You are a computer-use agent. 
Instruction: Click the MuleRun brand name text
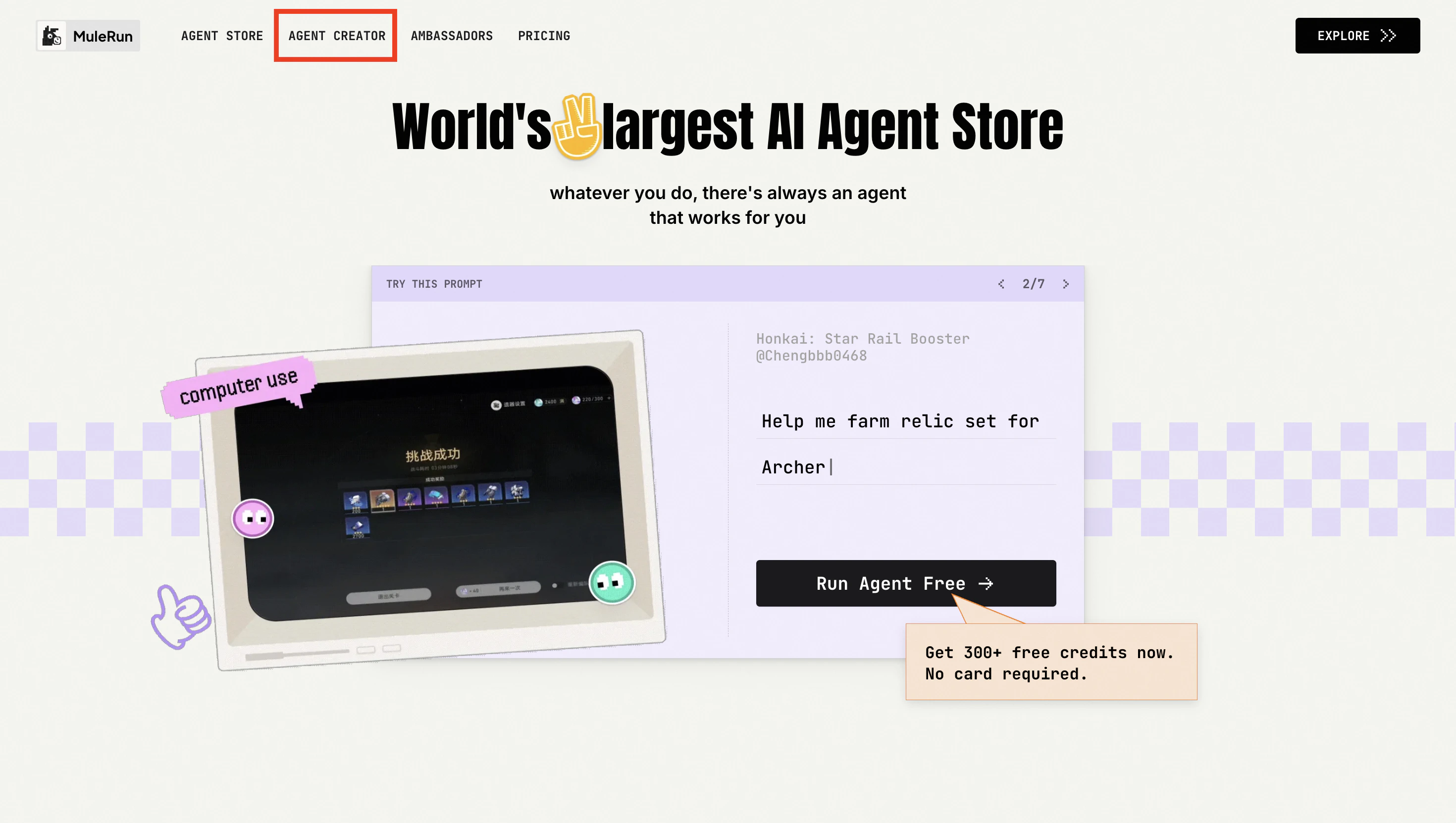point(103,36)
